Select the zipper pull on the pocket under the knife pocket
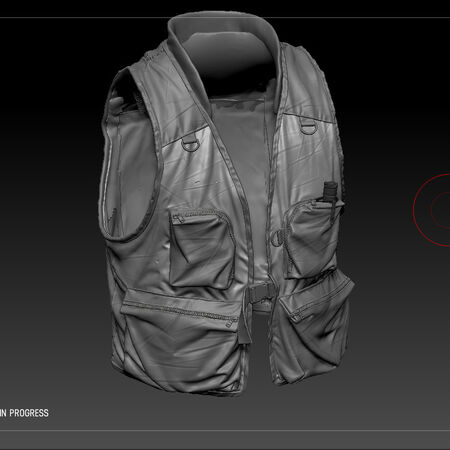Image resolution: width=450 pixels, height=450 pixels. point(295,317)
